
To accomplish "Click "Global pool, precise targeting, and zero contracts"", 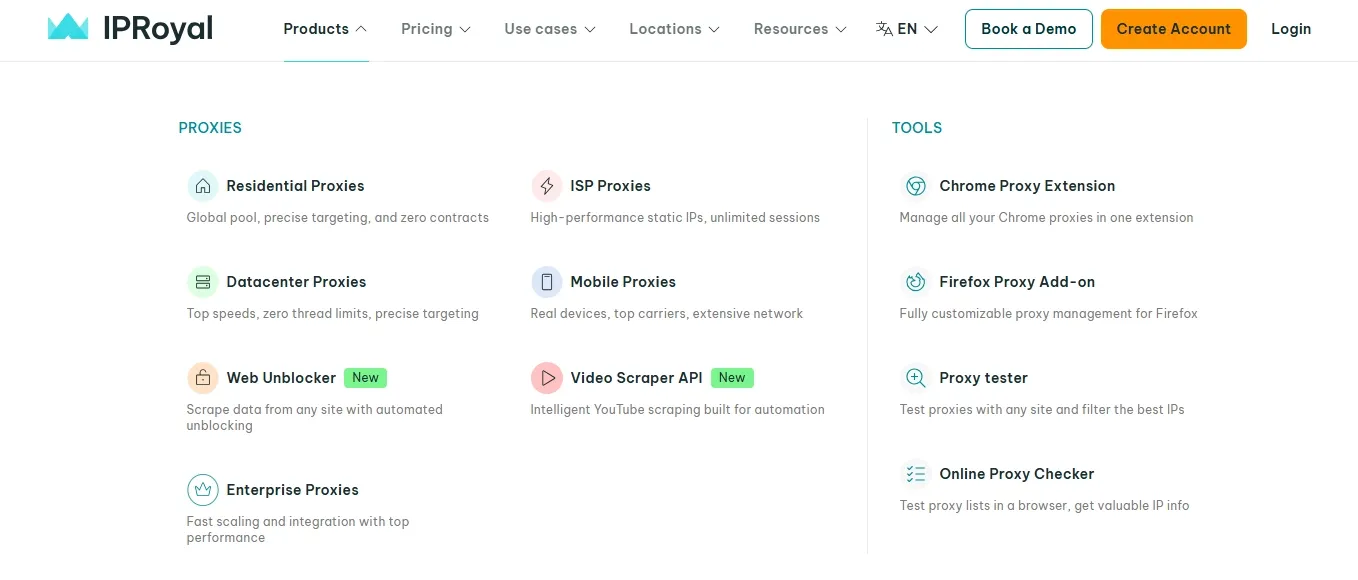I will tap(338, 218).
